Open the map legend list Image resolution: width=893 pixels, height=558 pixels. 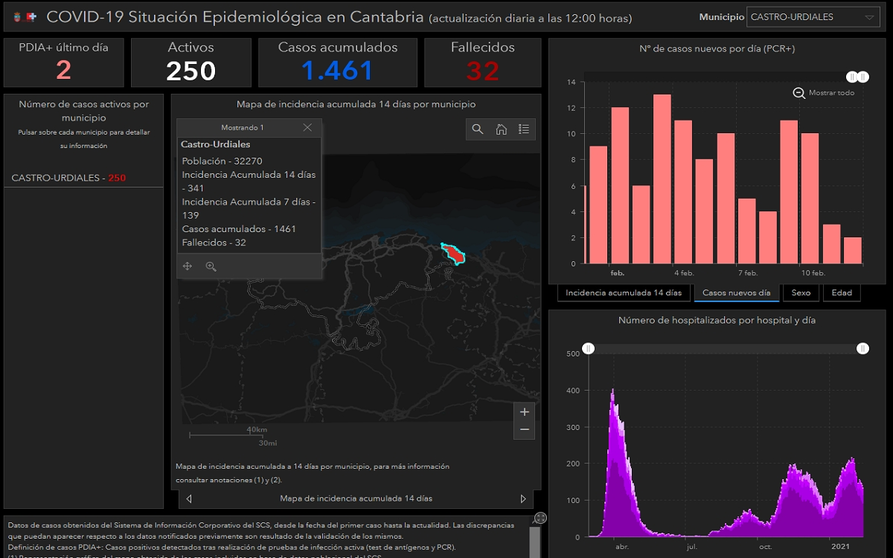tap(524, 129)
